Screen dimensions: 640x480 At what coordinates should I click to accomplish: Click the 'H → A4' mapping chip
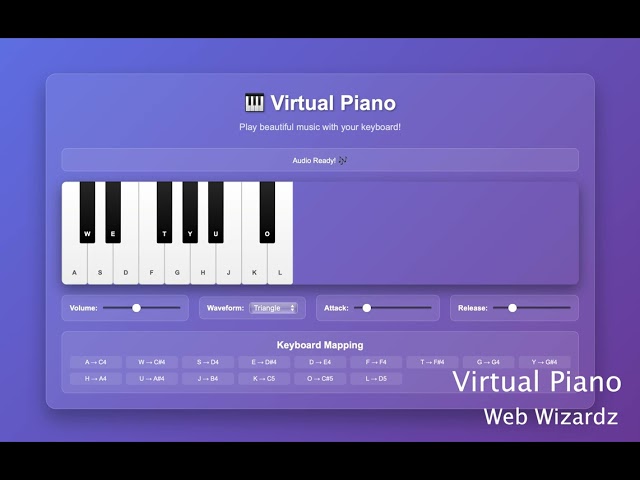click(x=96, y=379)
